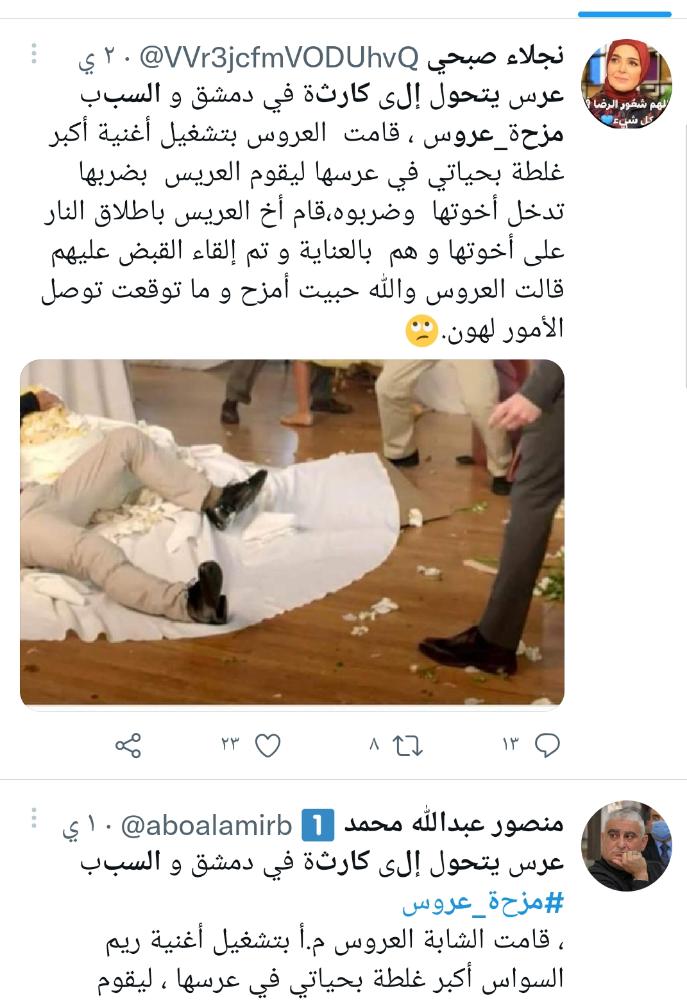Open display name منصور عبدالله محمد
The image size is (687, 1000).
(x=454, y=824)
